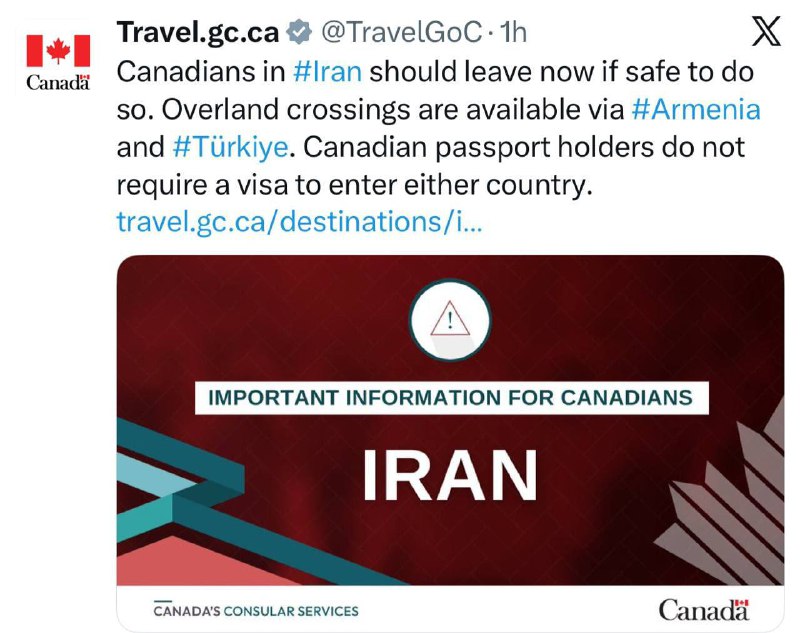800x633 pixels.
Task: Click the IRAN heading in the image
Action: [x=449, y=476]
